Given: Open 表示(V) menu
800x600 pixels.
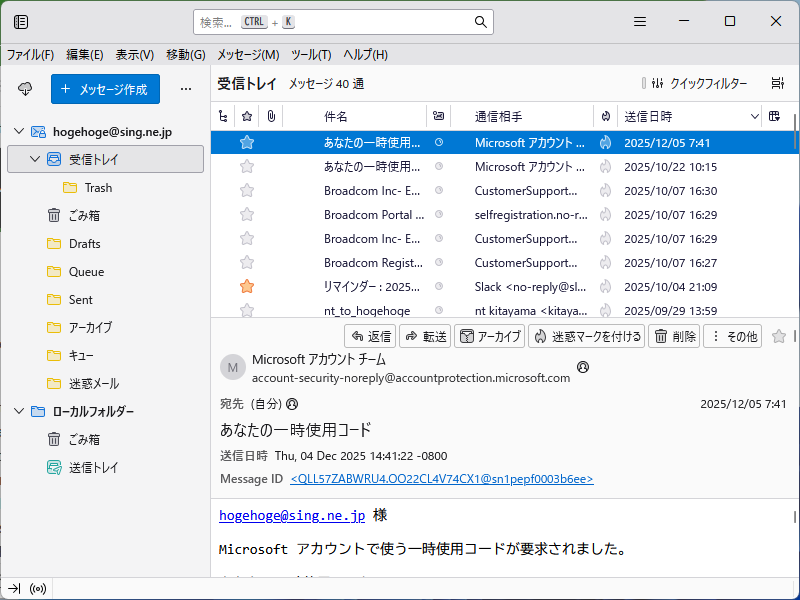Looking at the screenshot, I should pos(135,55).
